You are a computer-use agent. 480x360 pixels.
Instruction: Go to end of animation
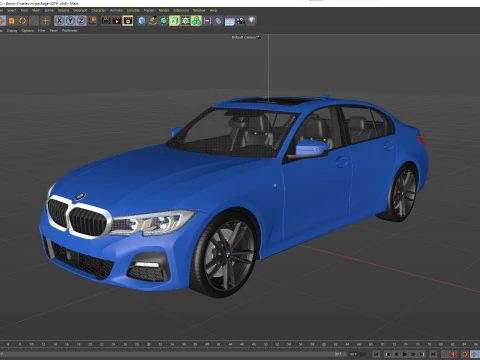(433, 354)
